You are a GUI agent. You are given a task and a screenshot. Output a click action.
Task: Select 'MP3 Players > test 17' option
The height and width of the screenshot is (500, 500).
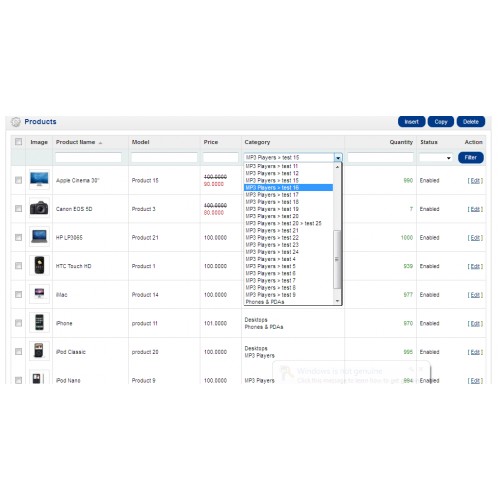click(x=288, y=195)
